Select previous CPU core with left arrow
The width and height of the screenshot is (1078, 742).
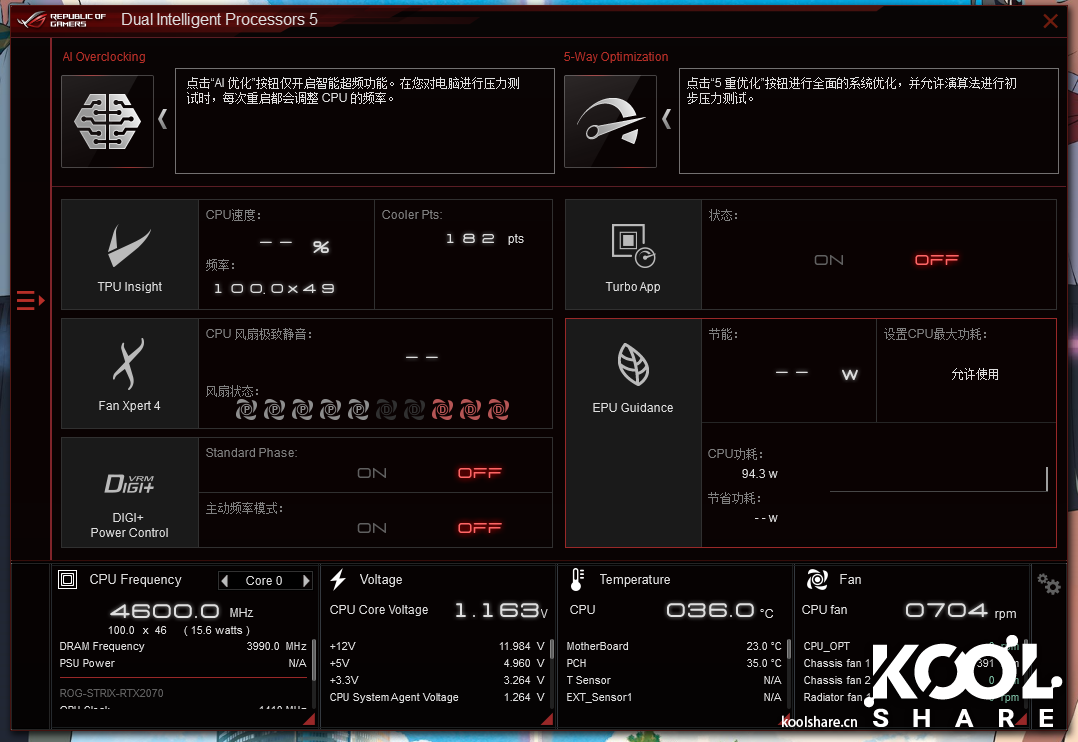coord(225,581)
